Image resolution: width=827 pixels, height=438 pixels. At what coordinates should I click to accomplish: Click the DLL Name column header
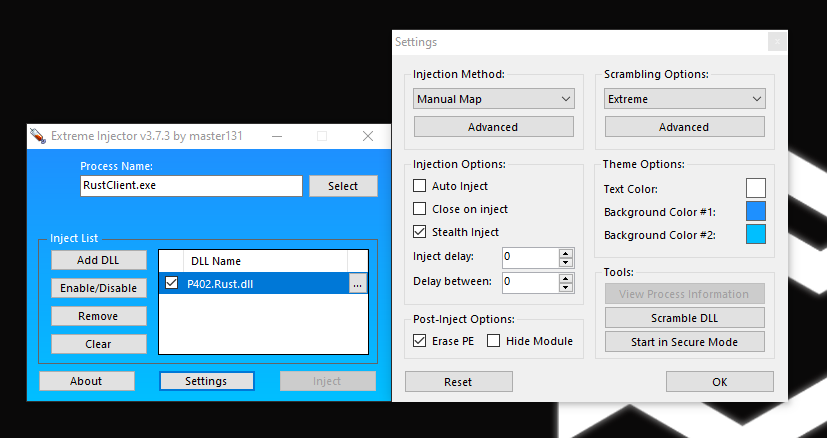pyautogui.click(x=265, y=261)
